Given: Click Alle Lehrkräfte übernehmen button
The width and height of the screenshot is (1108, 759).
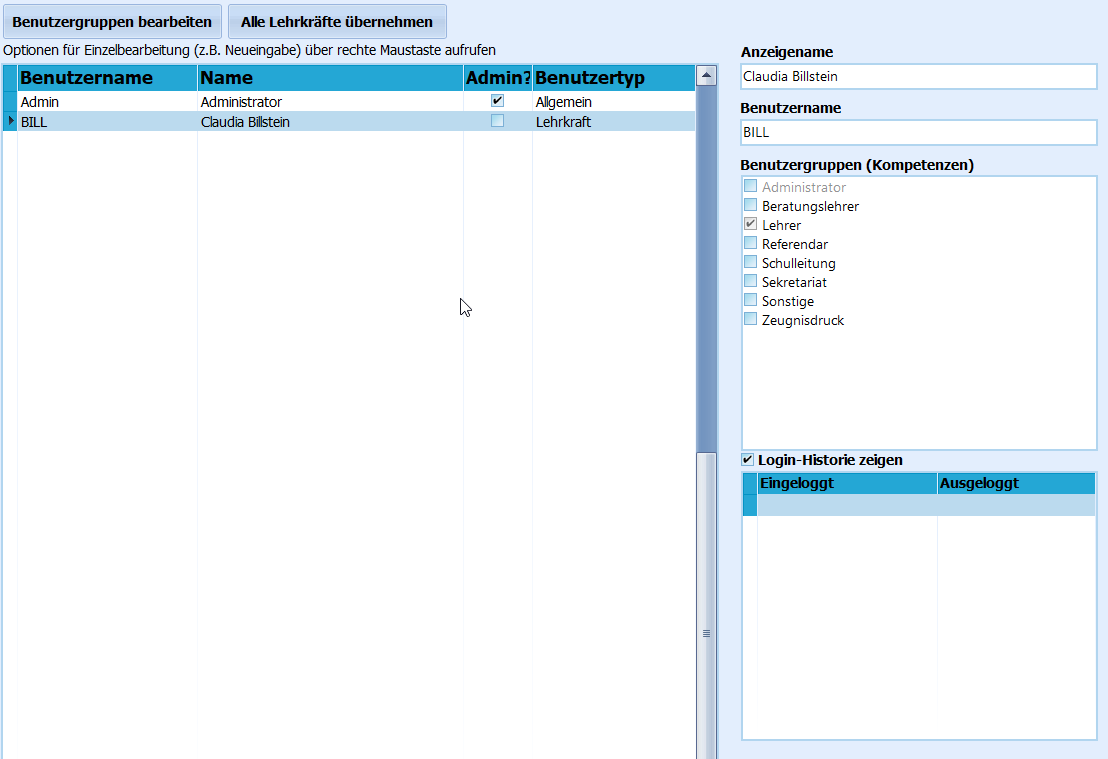Looking at the screenshot, I should tap(337, 22).
